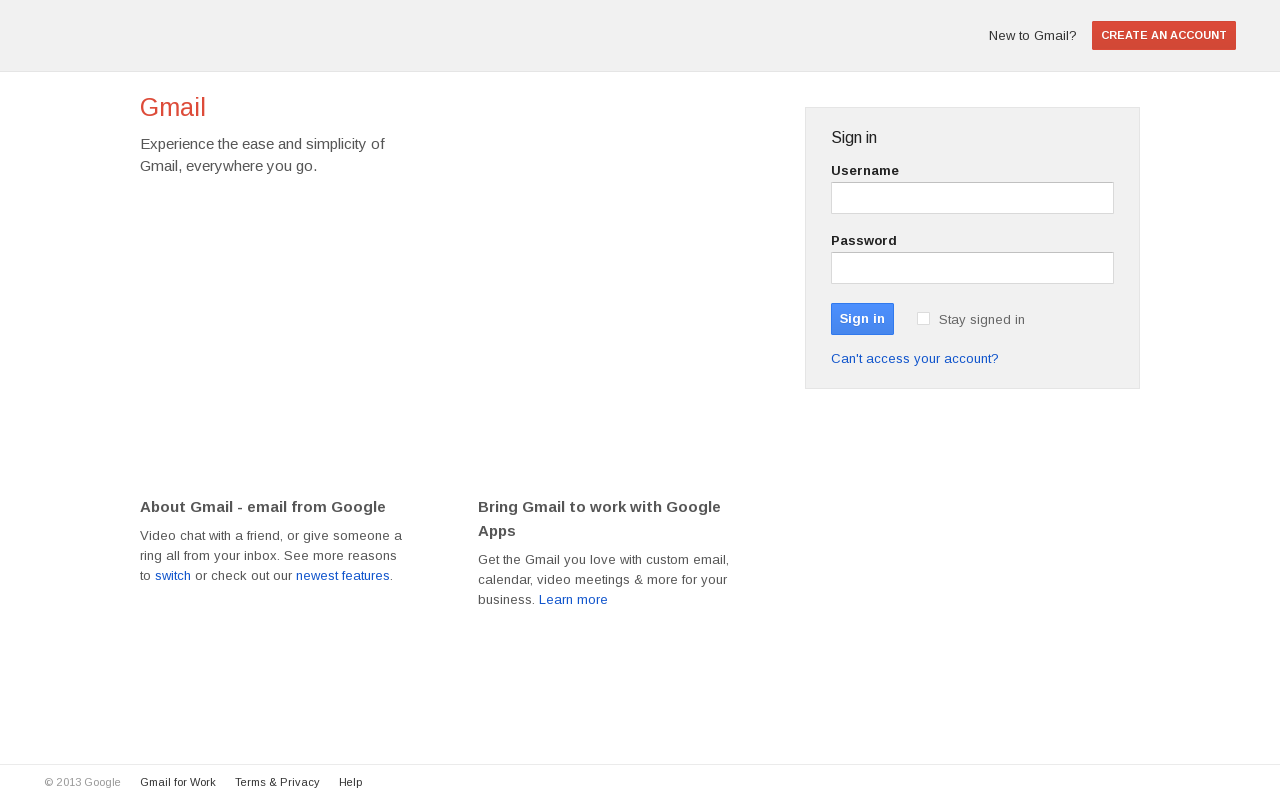Screen dimensions: 1280x800
Task: Click the blue Sign in button
Action: coord(862,319)
